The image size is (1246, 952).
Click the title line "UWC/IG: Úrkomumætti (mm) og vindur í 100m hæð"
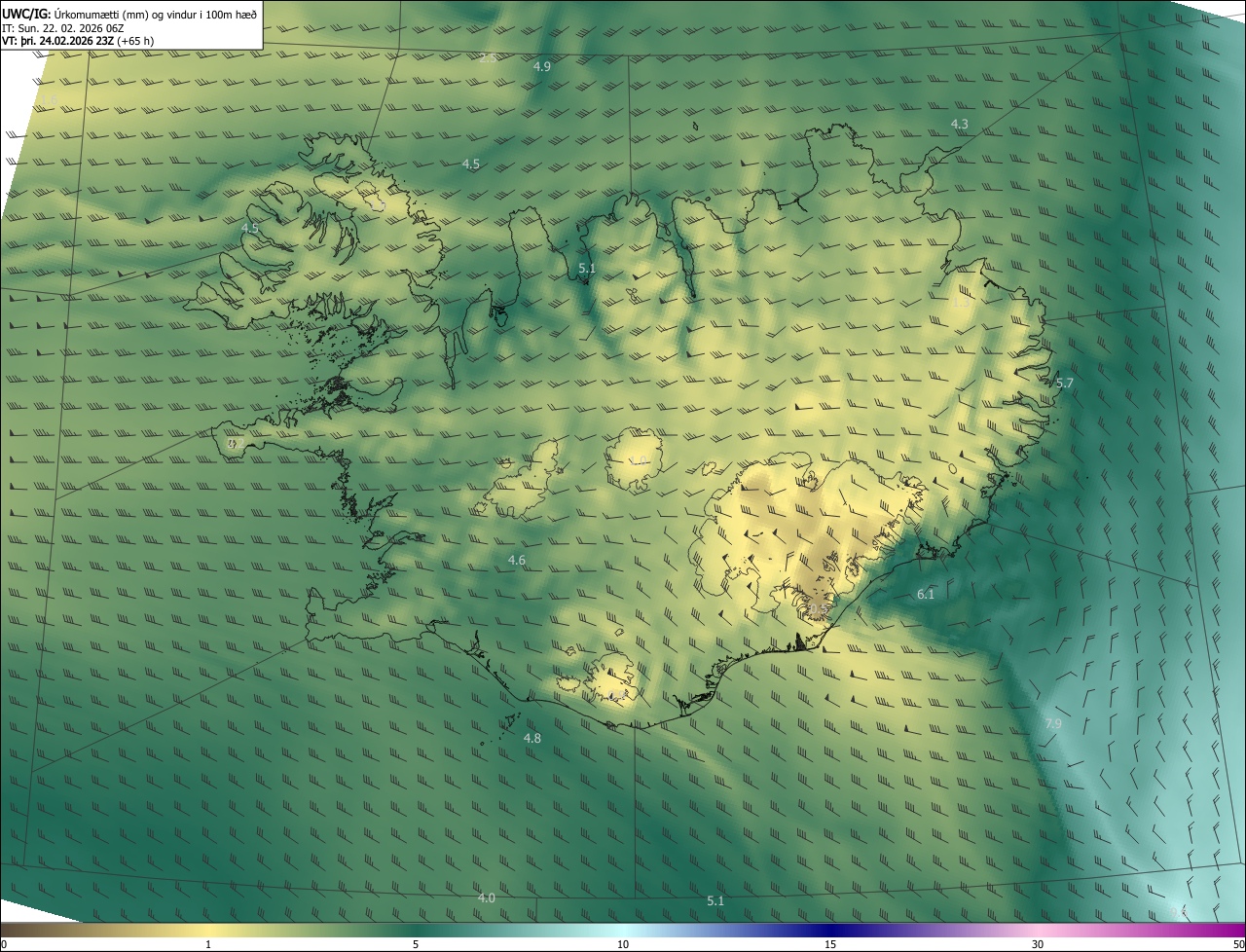tap(129, 14)
